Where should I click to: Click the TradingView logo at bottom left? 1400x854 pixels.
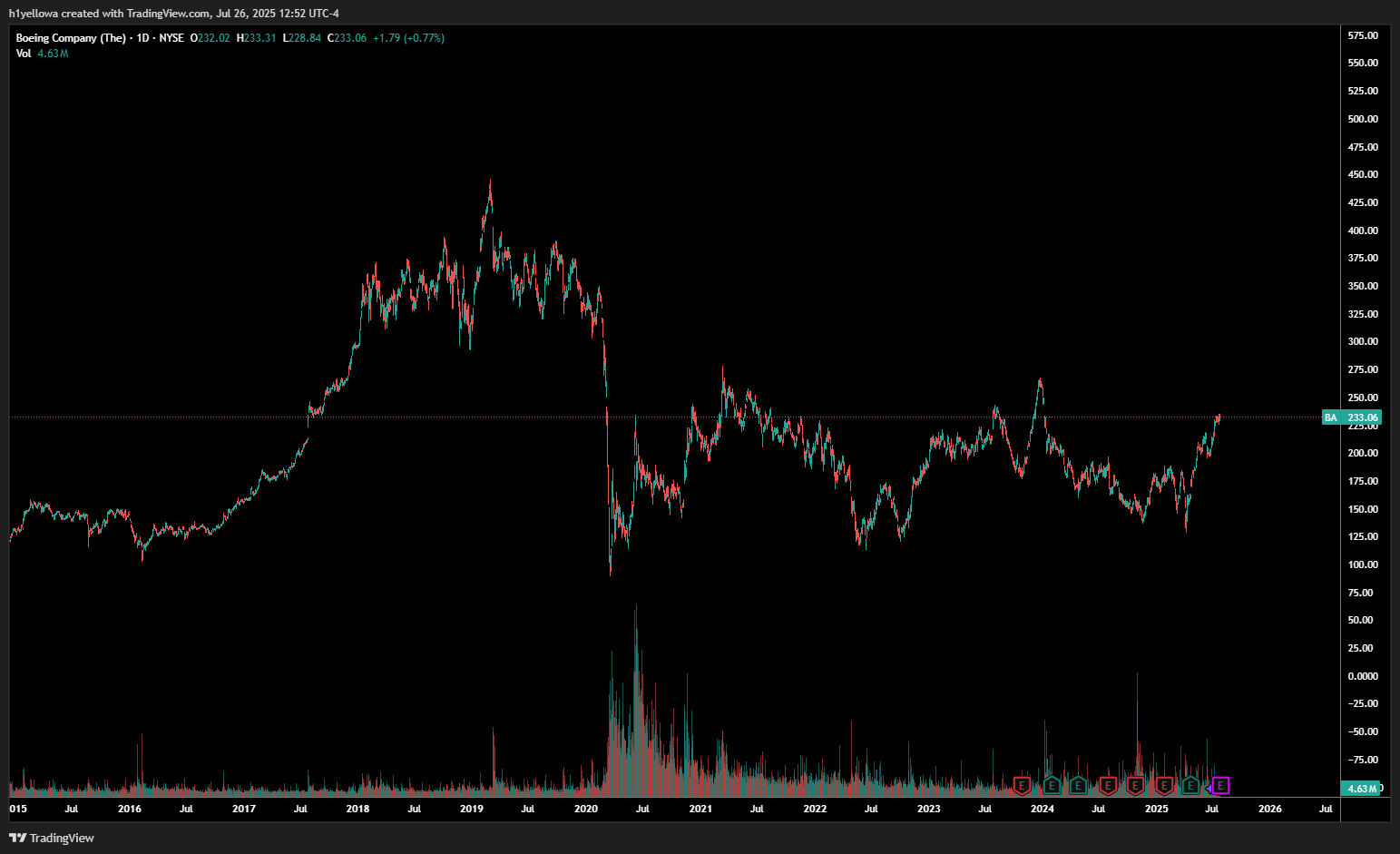[x=52, y=838]
